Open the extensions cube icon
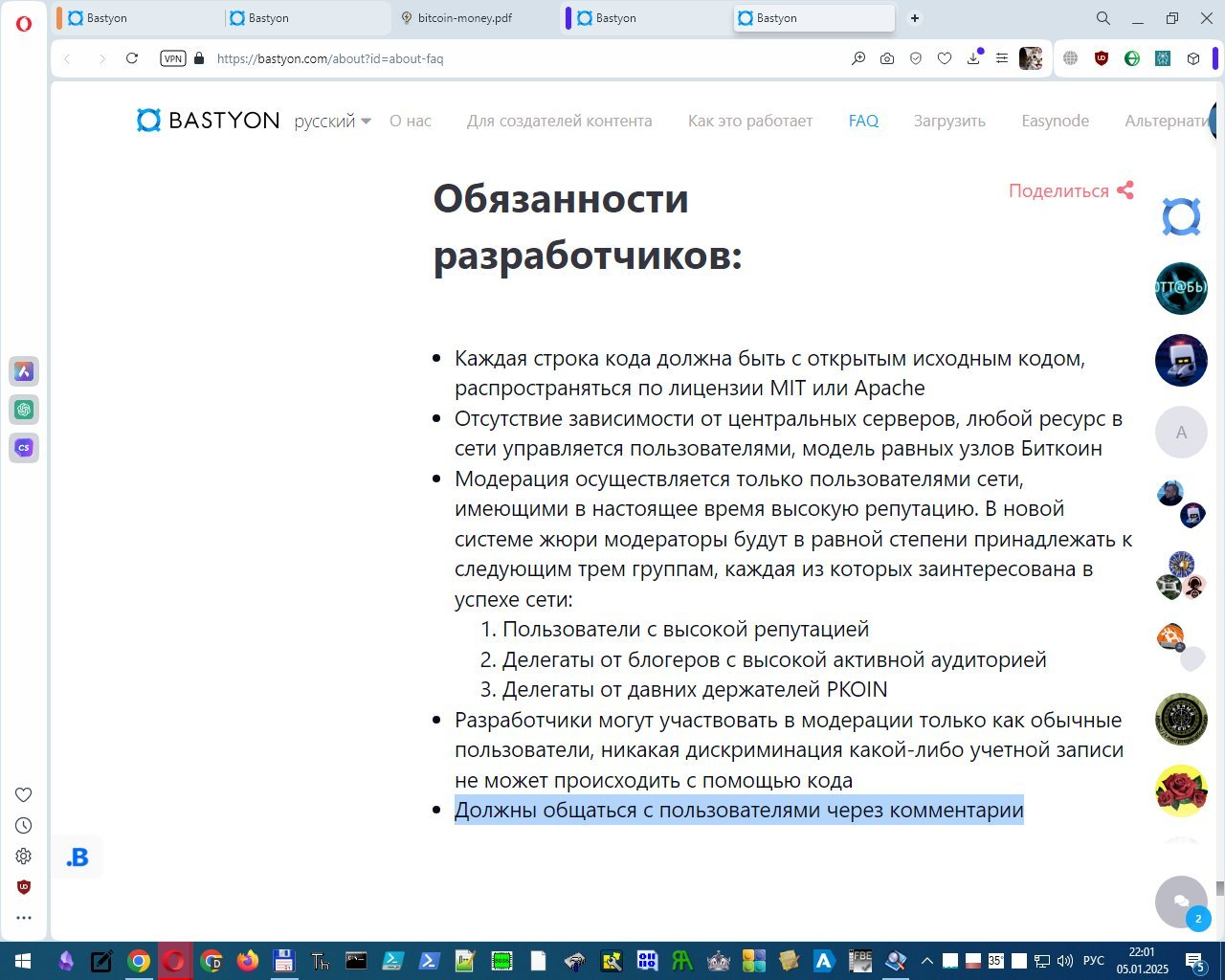This screenshot has height=980, width=1225. [x=1193, y=58]
